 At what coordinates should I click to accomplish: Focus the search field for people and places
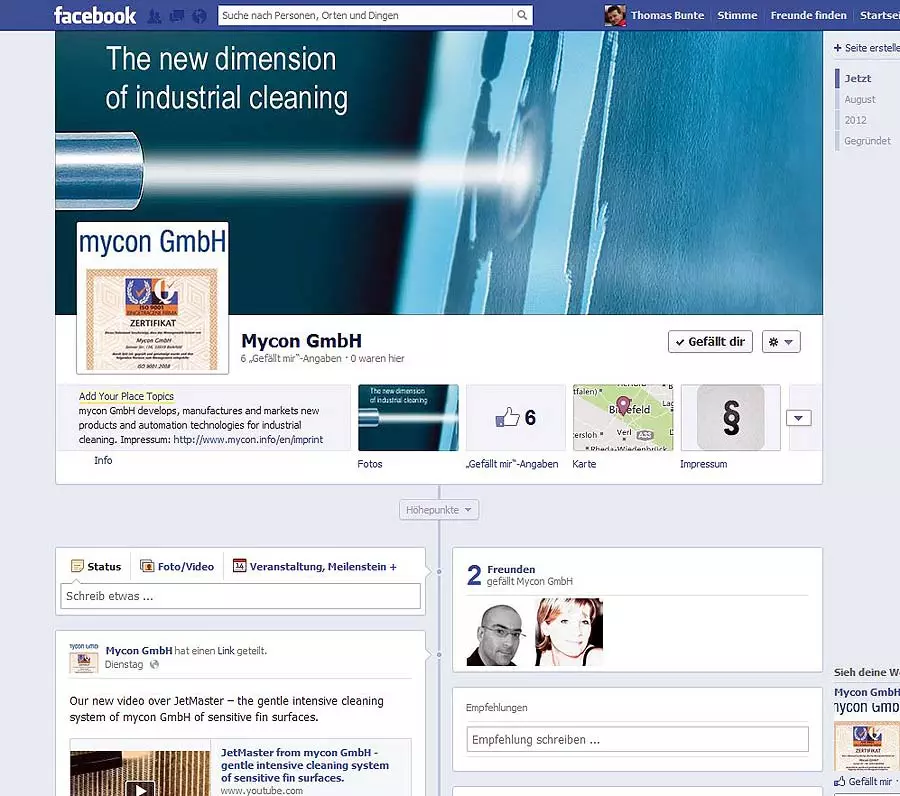tap(365, 15)
